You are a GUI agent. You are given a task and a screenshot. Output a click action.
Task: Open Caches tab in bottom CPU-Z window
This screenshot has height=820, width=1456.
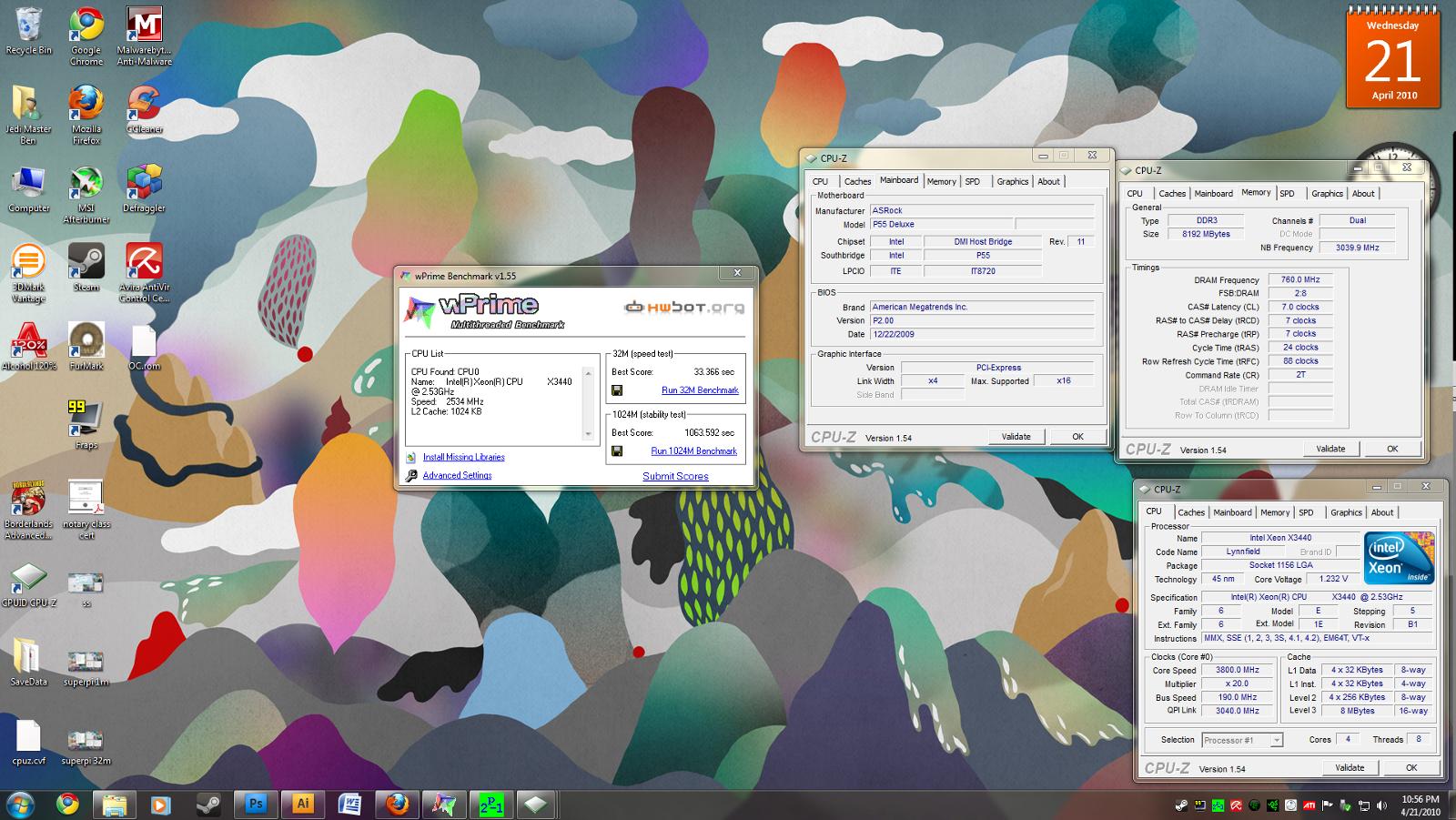1191,512
